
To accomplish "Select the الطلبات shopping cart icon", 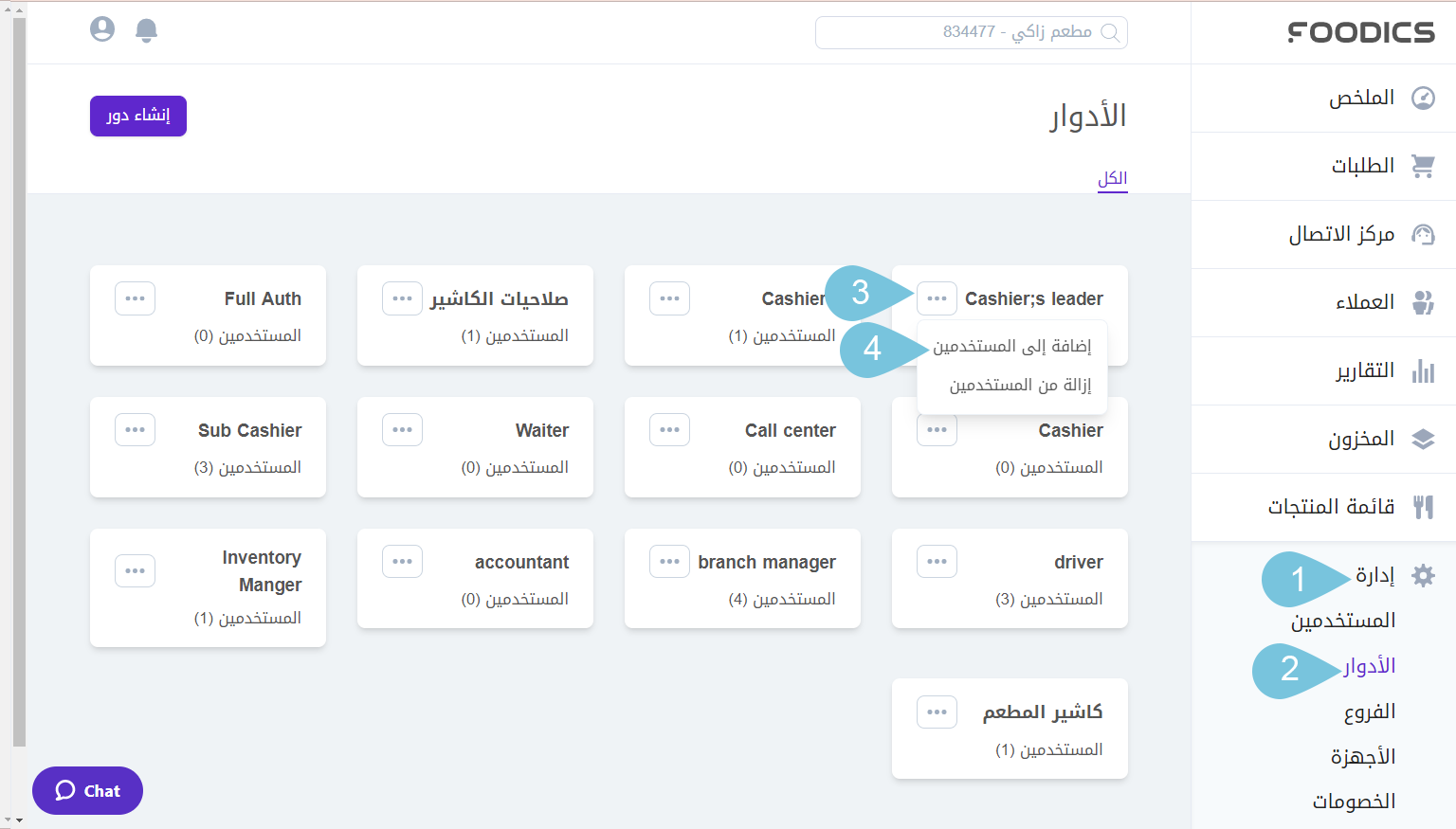I will (x=1424, y=166).
